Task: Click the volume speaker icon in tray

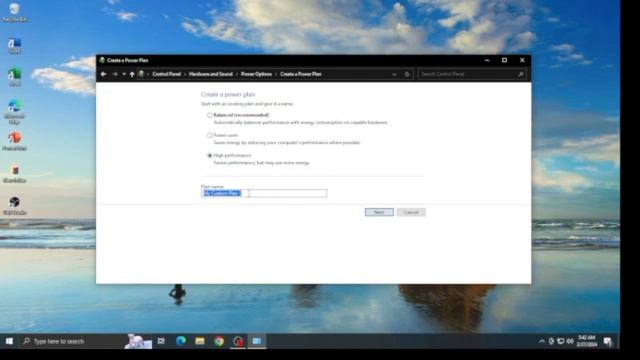Action: 570,341
